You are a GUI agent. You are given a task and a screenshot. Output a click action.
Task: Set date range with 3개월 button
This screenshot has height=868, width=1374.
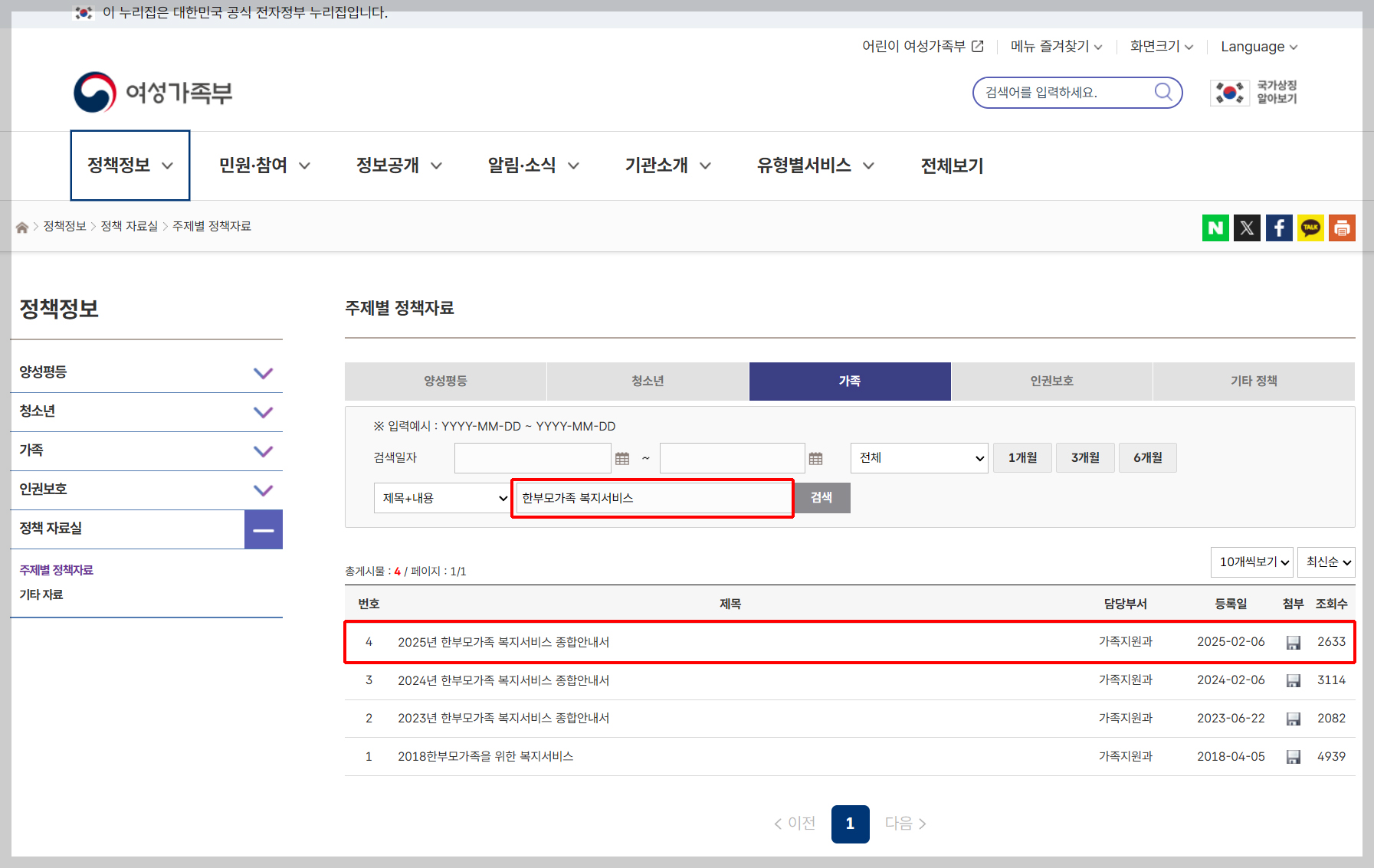click(1084, 457)
